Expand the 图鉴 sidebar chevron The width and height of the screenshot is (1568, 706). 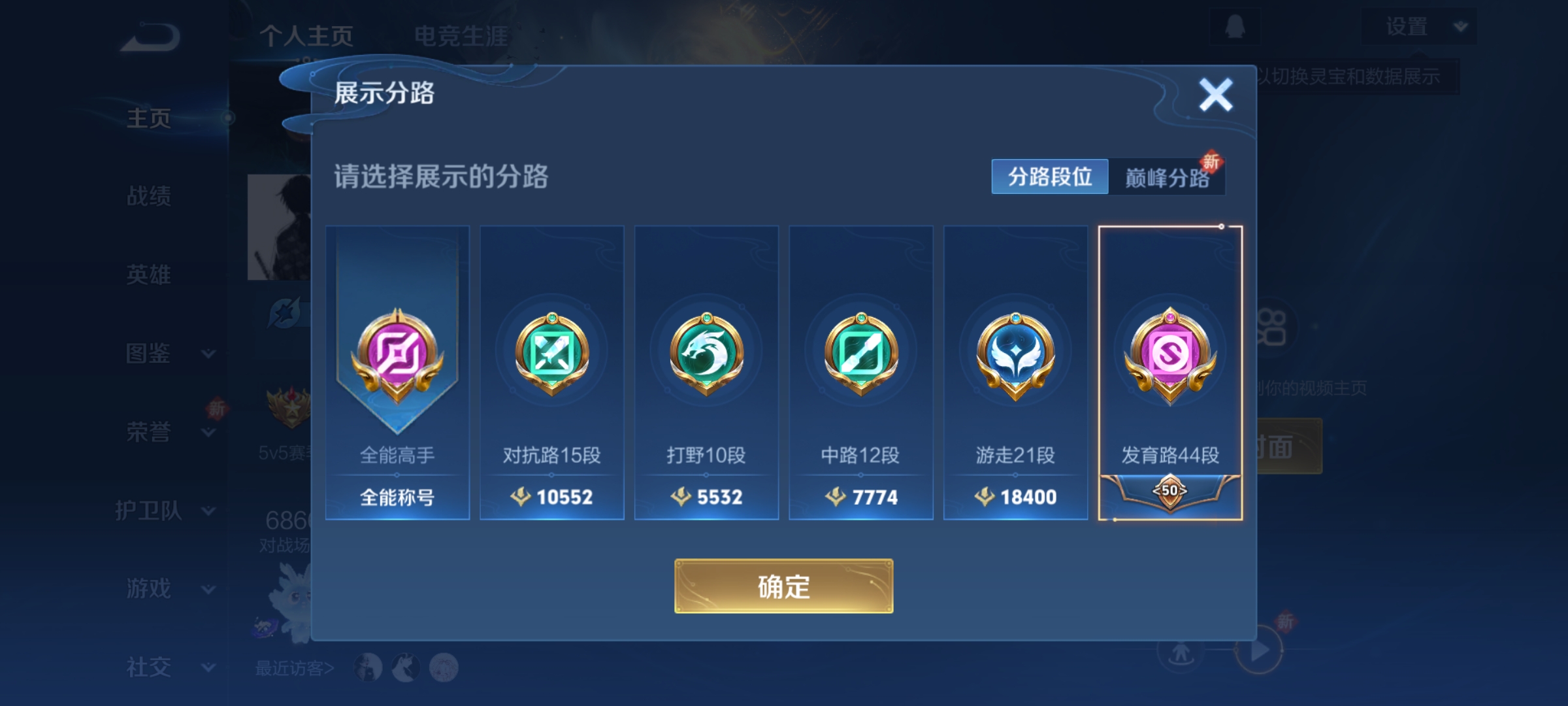pyautogui.click(x=208, y=354)
